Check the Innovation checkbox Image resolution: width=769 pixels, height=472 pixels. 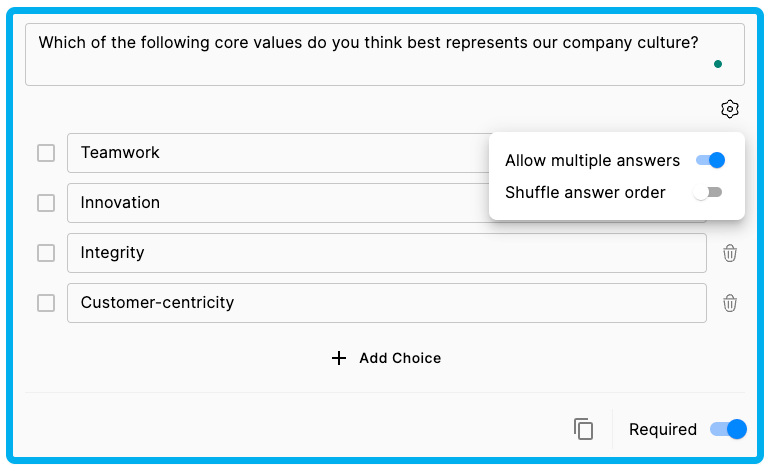46,203
